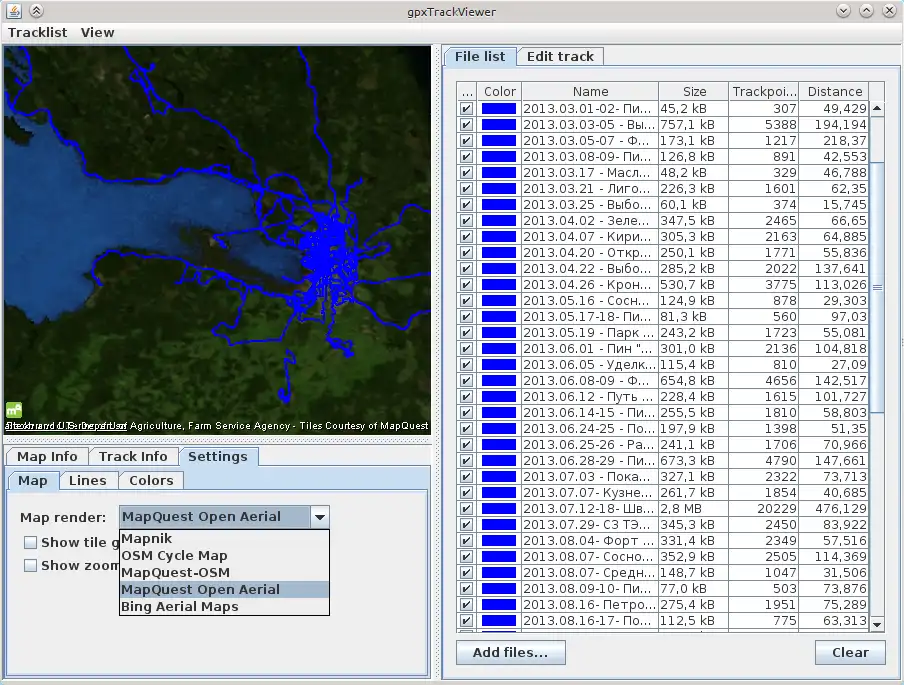Viewport: 904px width, 685px height.
Task: Click the MapQuest logo icon on map
Action: tap(14, 410)
